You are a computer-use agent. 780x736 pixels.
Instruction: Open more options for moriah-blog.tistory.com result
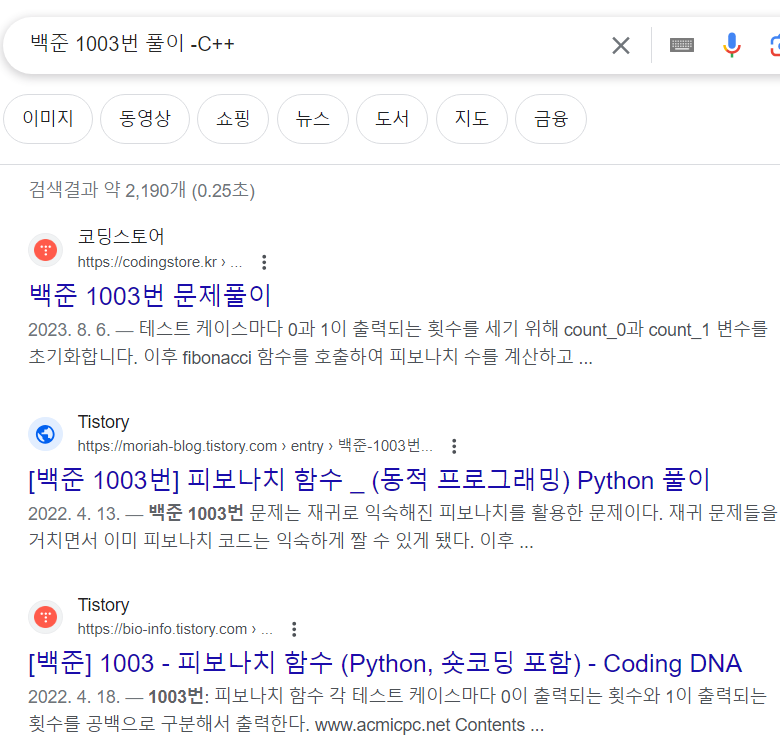tap(454, 446)
